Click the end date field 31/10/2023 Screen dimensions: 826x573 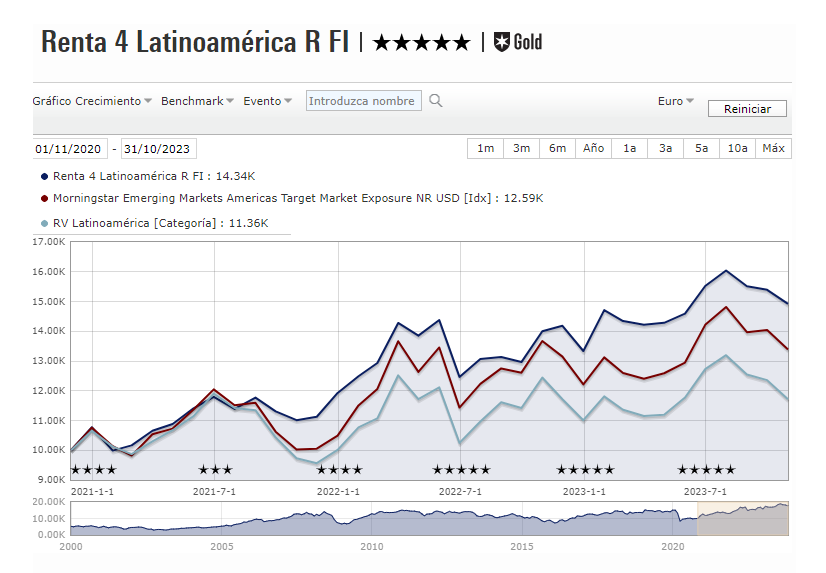159,149
